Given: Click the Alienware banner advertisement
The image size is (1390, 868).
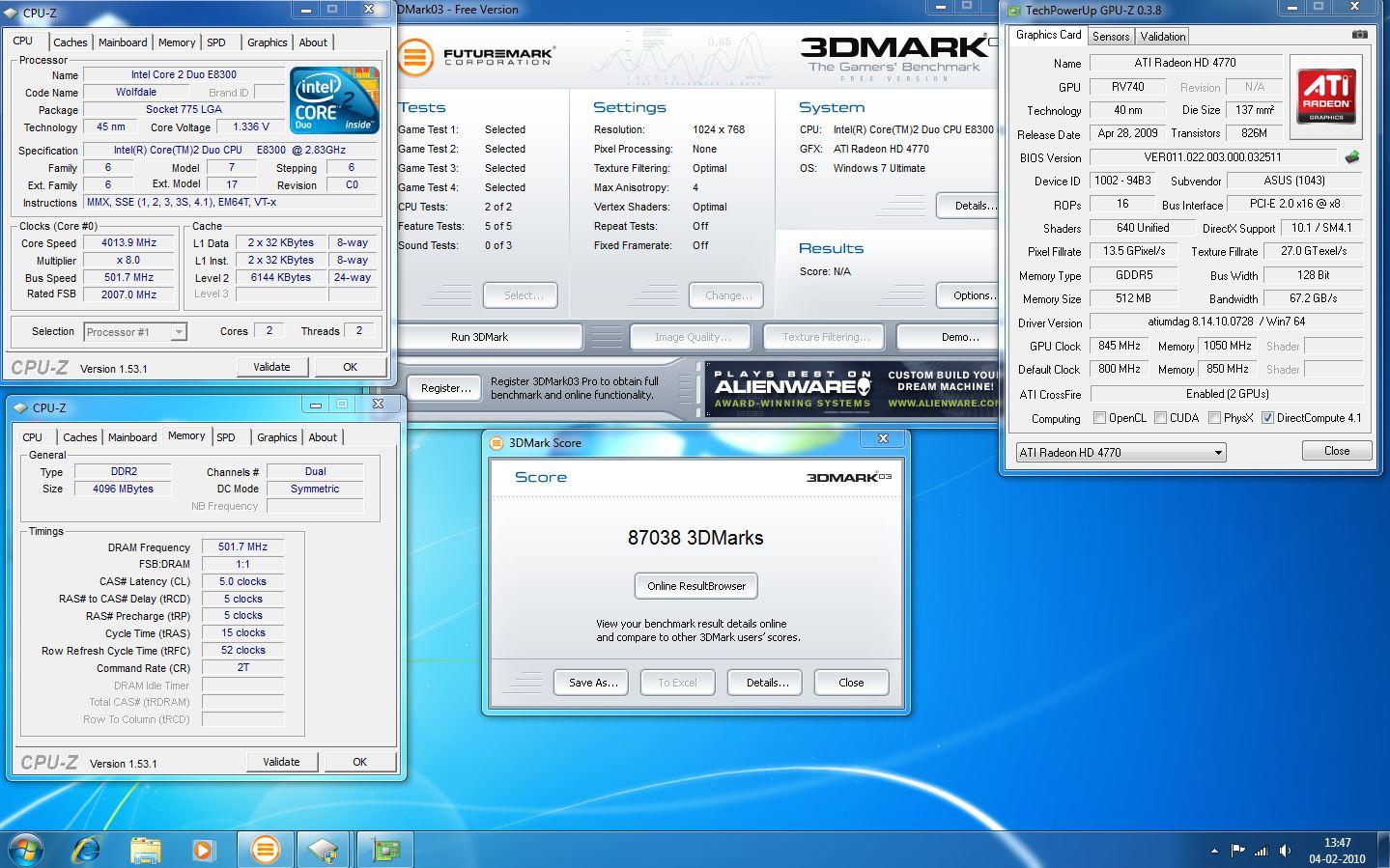Looking at the screenshot, I should click(x=851, y=388).
